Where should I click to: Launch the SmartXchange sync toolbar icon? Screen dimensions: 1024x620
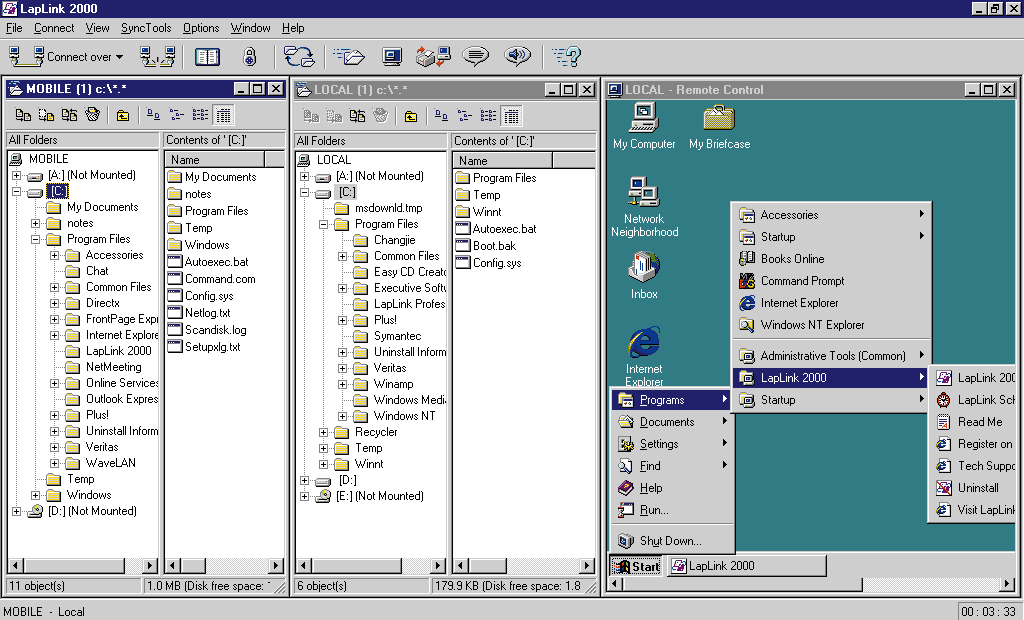tap(299, 57)
